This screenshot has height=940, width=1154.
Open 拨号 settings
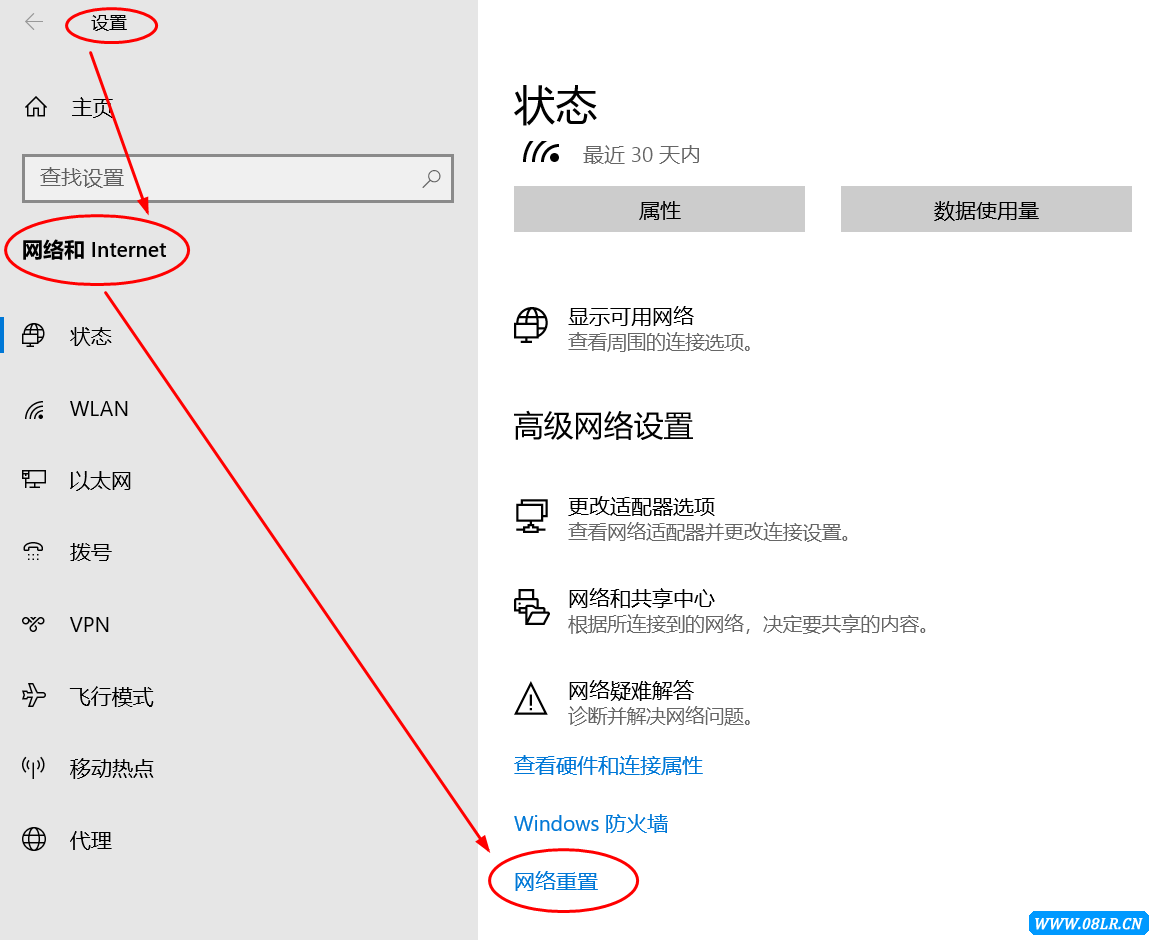coord(91,552)
